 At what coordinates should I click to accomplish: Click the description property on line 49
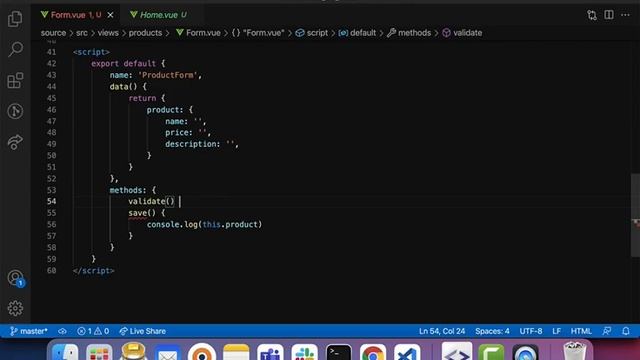point(191,144)
